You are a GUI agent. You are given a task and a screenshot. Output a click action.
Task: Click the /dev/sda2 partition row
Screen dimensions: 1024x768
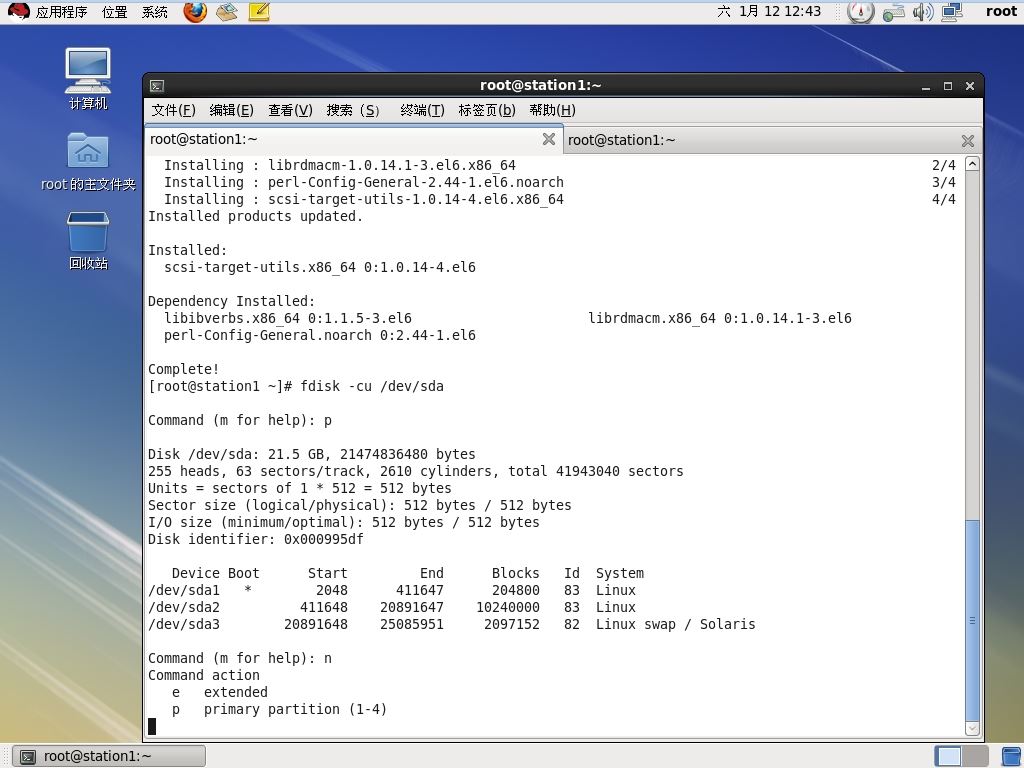(x=392, y=607)
